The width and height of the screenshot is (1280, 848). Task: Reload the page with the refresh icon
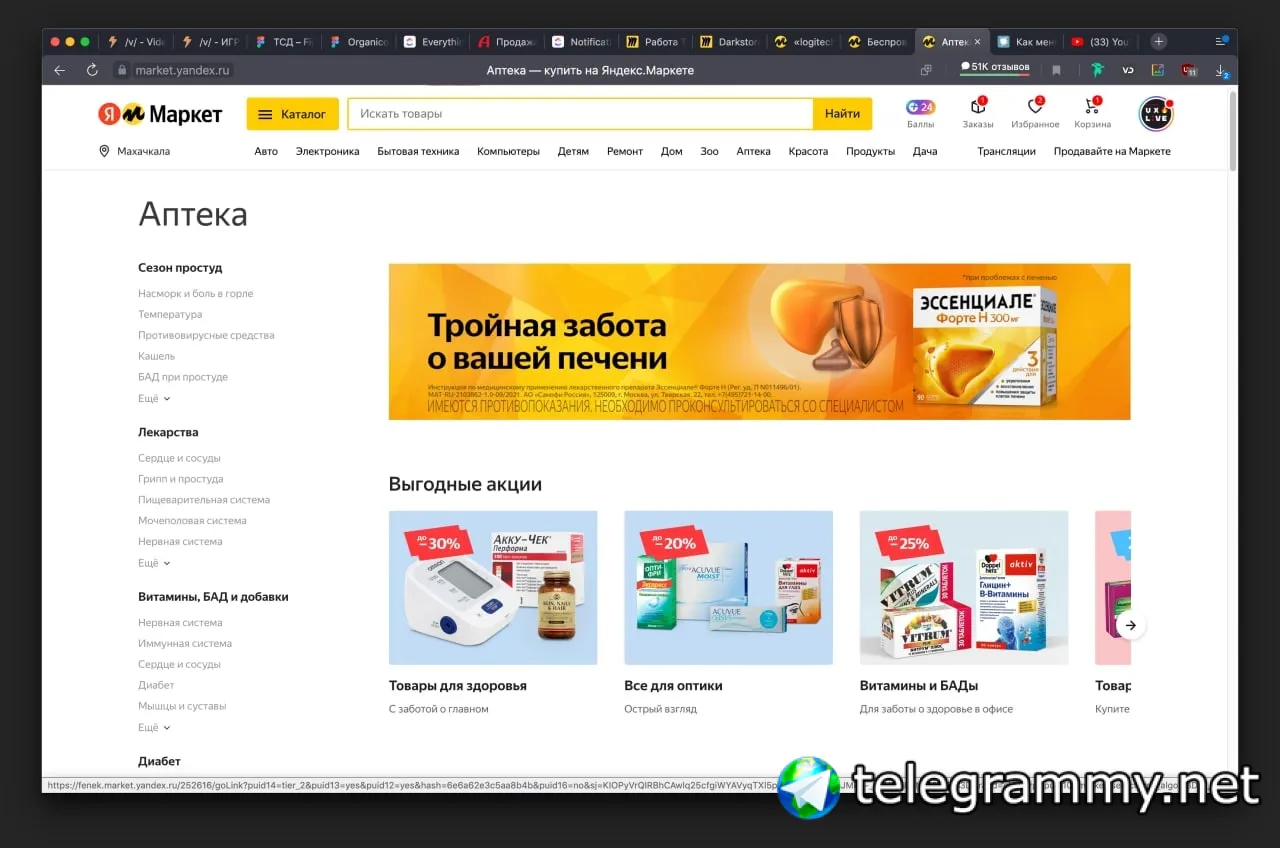click(92, 70)
